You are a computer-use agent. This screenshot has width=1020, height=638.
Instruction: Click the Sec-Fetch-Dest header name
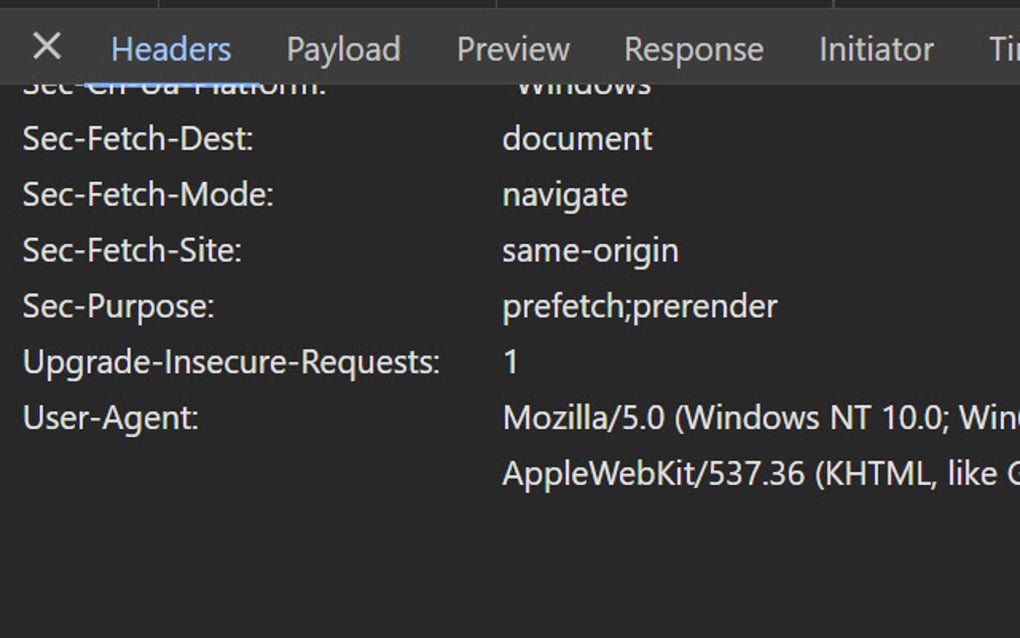coord(138,139)
